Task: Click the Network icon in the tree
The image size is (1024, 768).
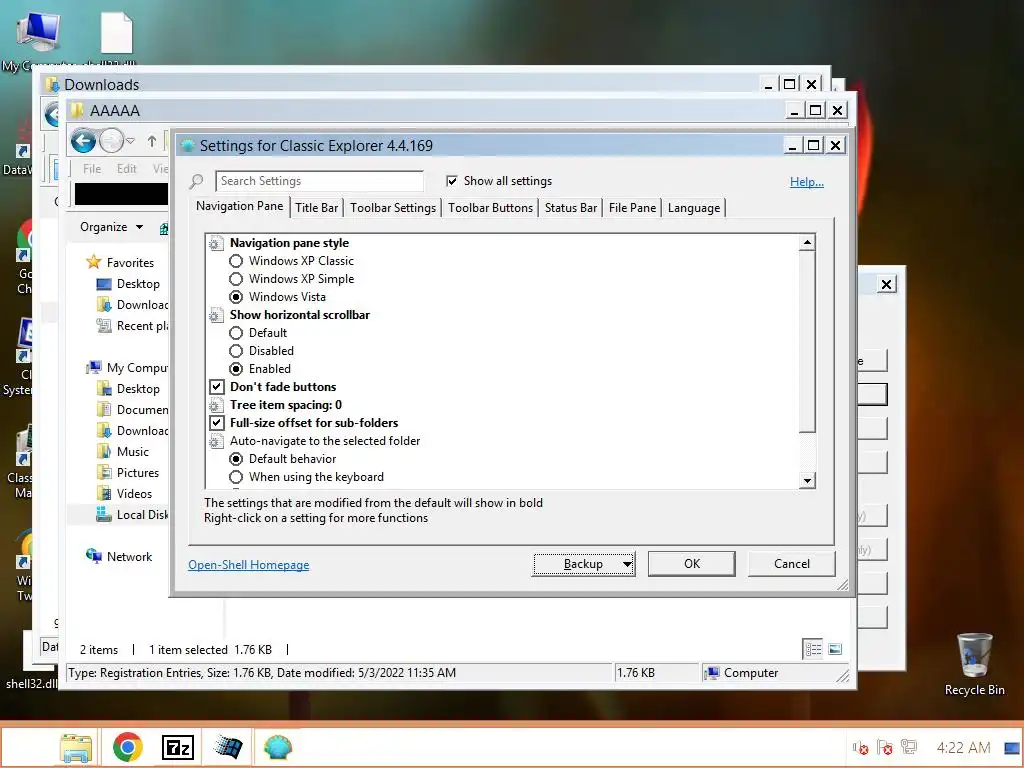Action: click(x=94, y=556)
